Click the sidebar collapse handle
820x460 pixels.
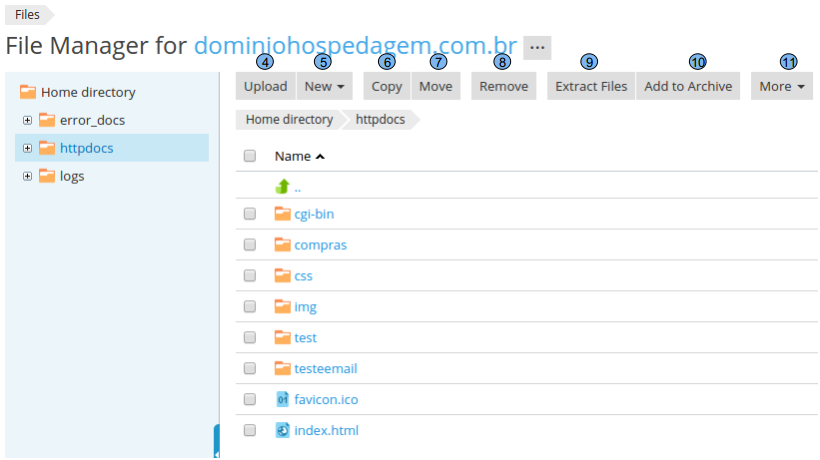[x=216, y=442]
